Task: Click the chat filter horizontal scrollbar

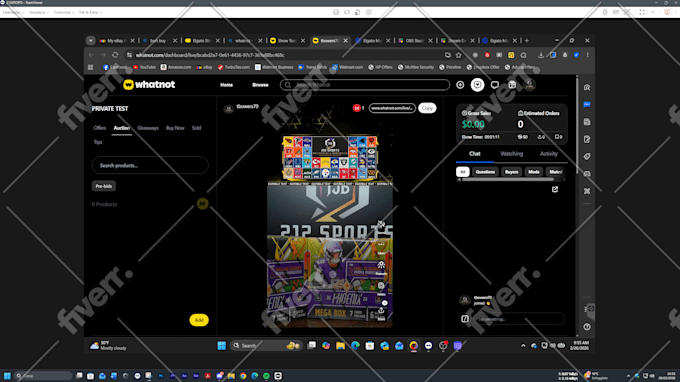Action: [507, 180]
